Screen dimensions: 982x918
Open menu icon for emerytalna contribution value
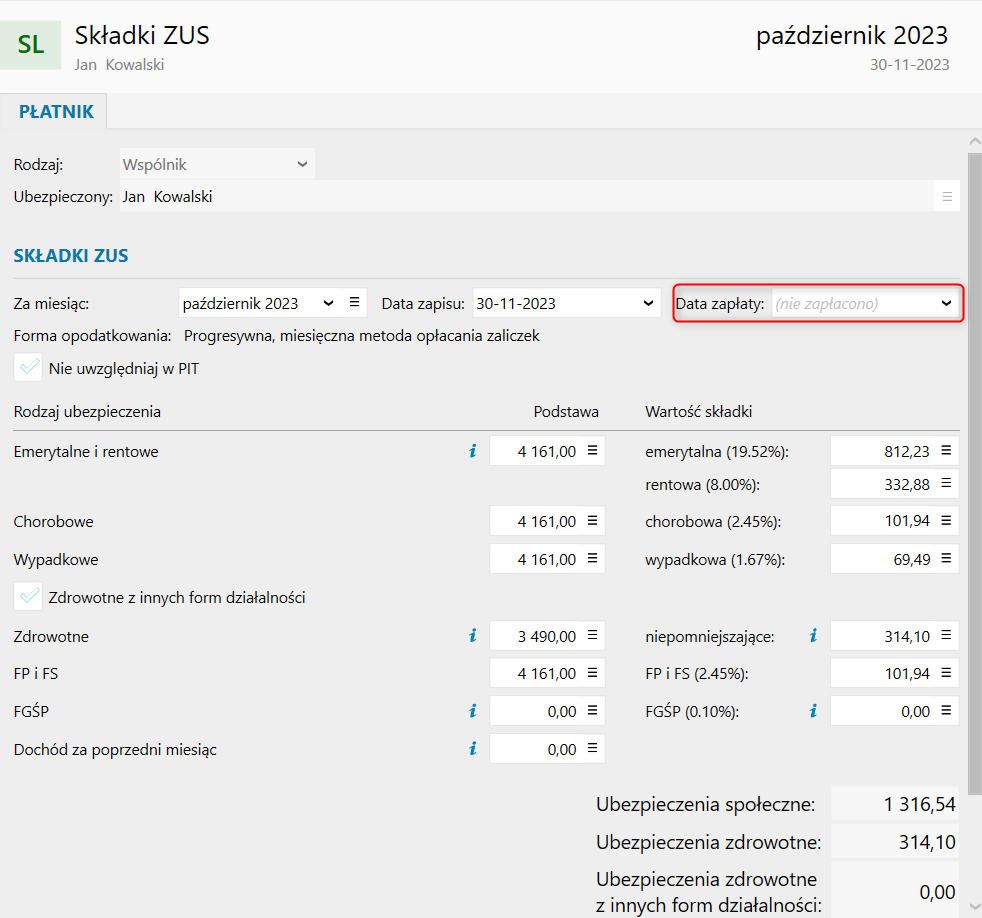click(945, 451)
